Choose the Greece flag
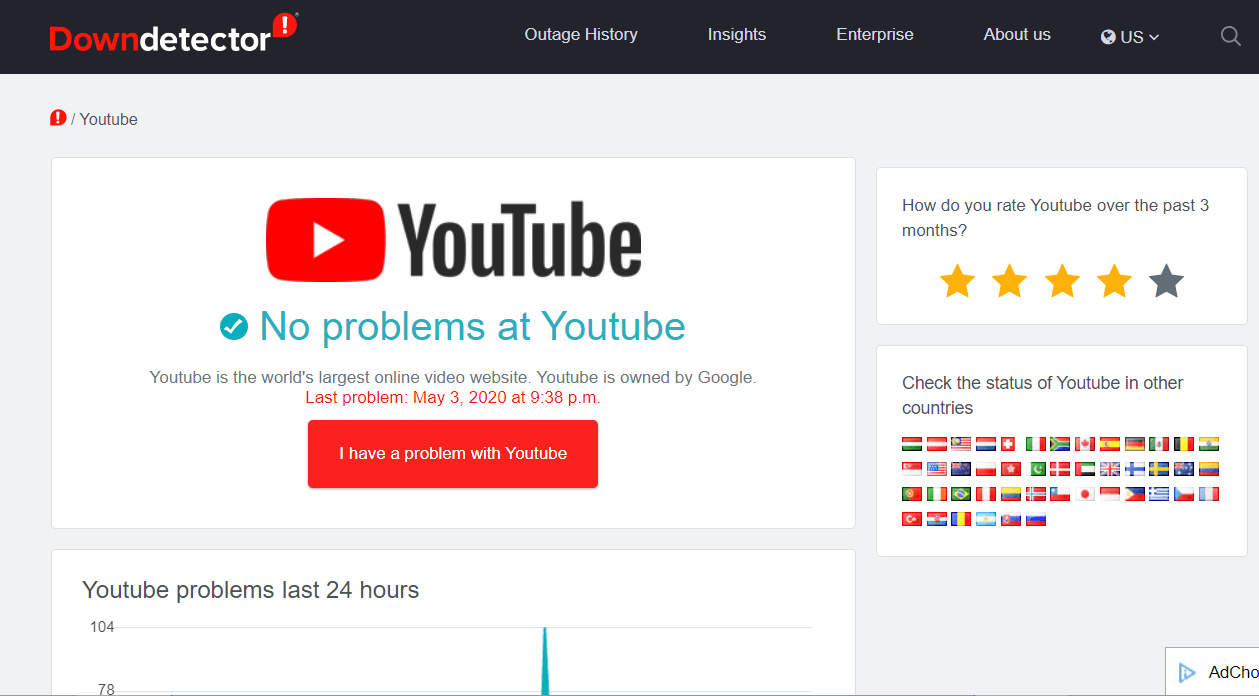Screen dimensions: 1259x696 (x=1159, y=494)
